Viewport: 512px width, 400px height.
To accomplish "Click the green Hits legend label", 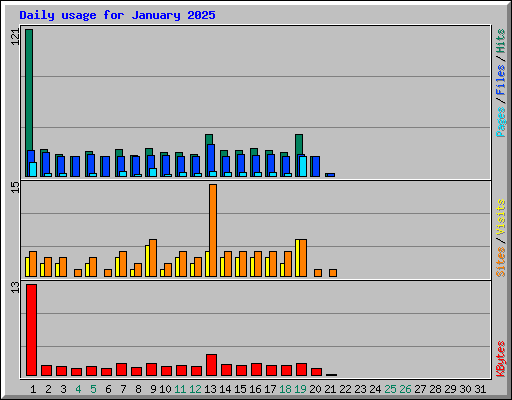I will [x=501, y=41].
